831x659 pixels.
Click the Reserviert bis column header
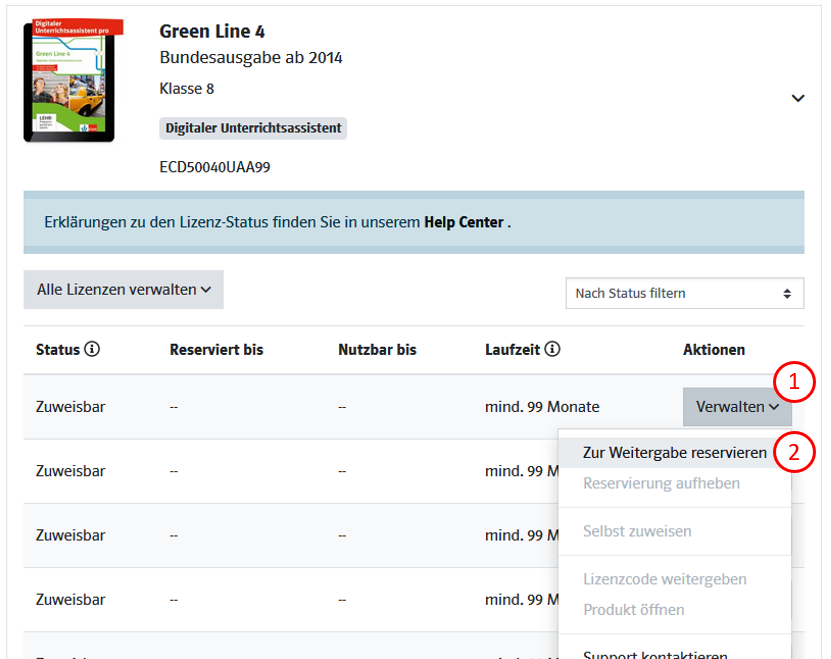(x=216, y=350)
